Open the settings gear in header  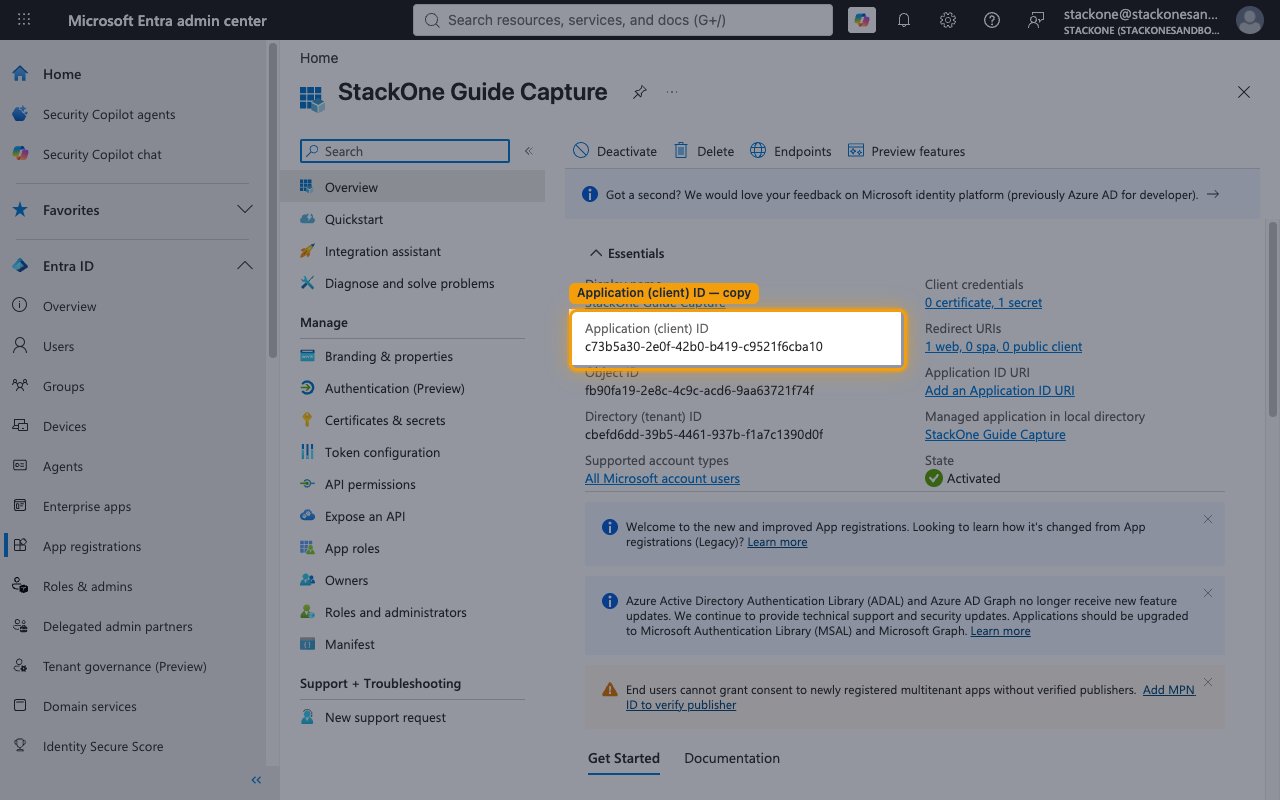[948, 20]
